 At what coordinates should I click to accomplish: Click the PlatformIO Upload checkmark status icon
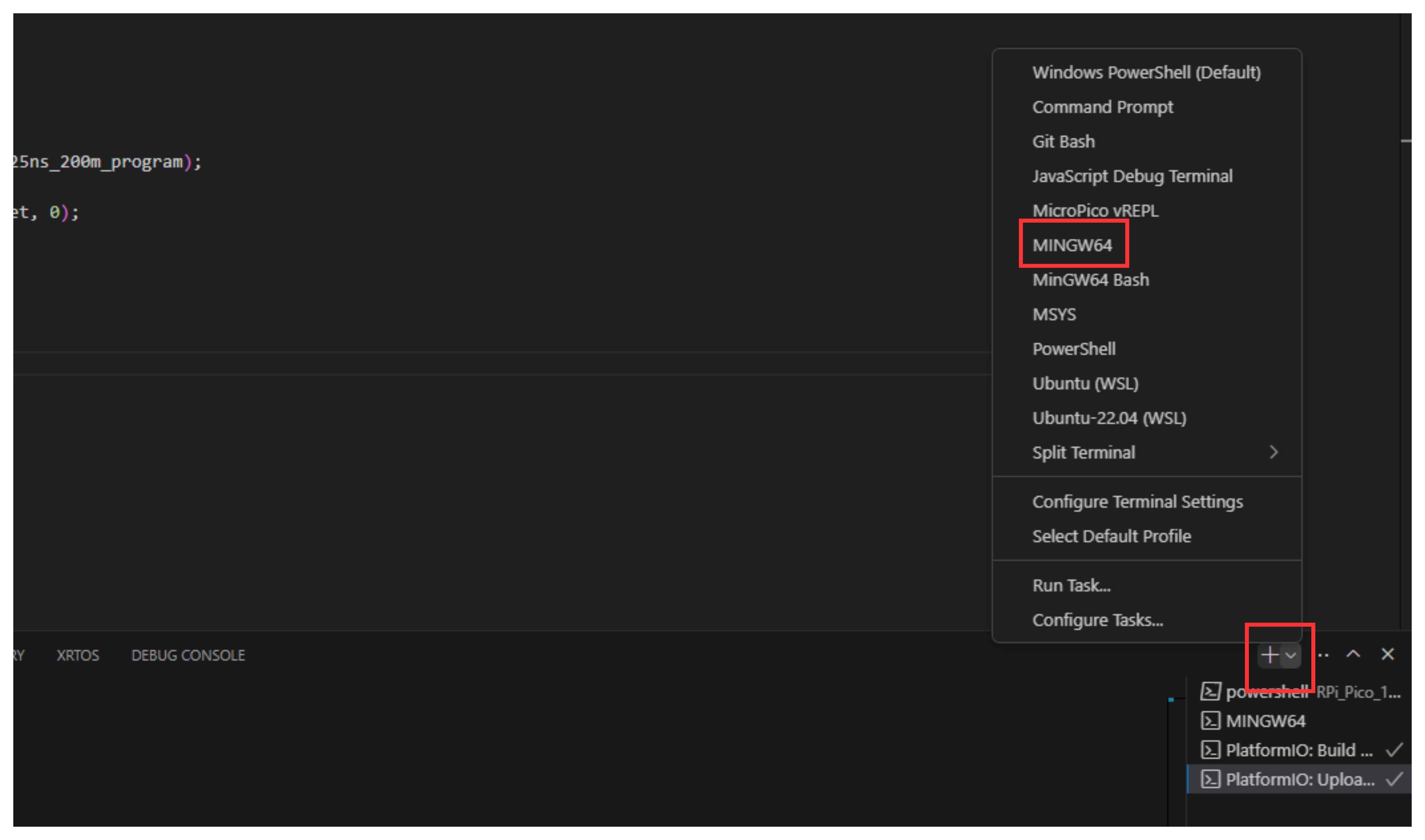pos(1394,780)
